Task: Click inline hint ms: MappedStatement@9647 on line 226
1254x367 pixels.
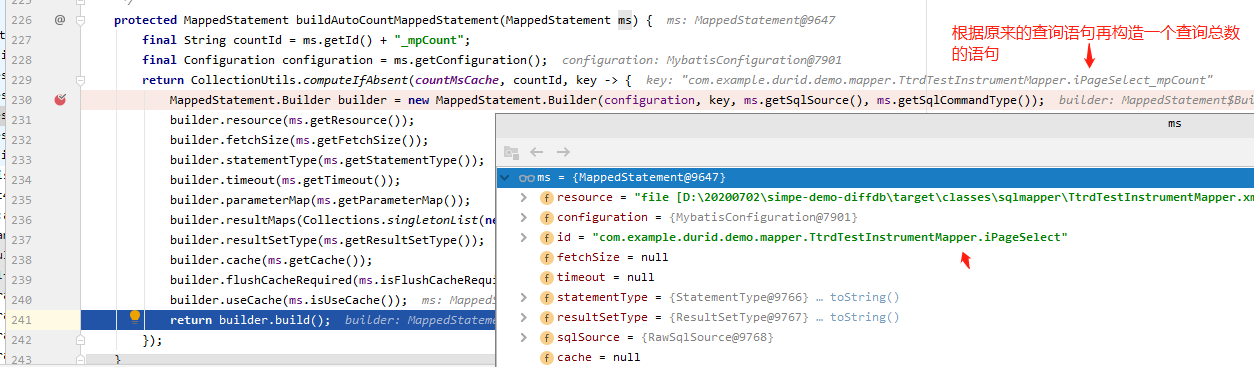Action: [x=750, y=20]
